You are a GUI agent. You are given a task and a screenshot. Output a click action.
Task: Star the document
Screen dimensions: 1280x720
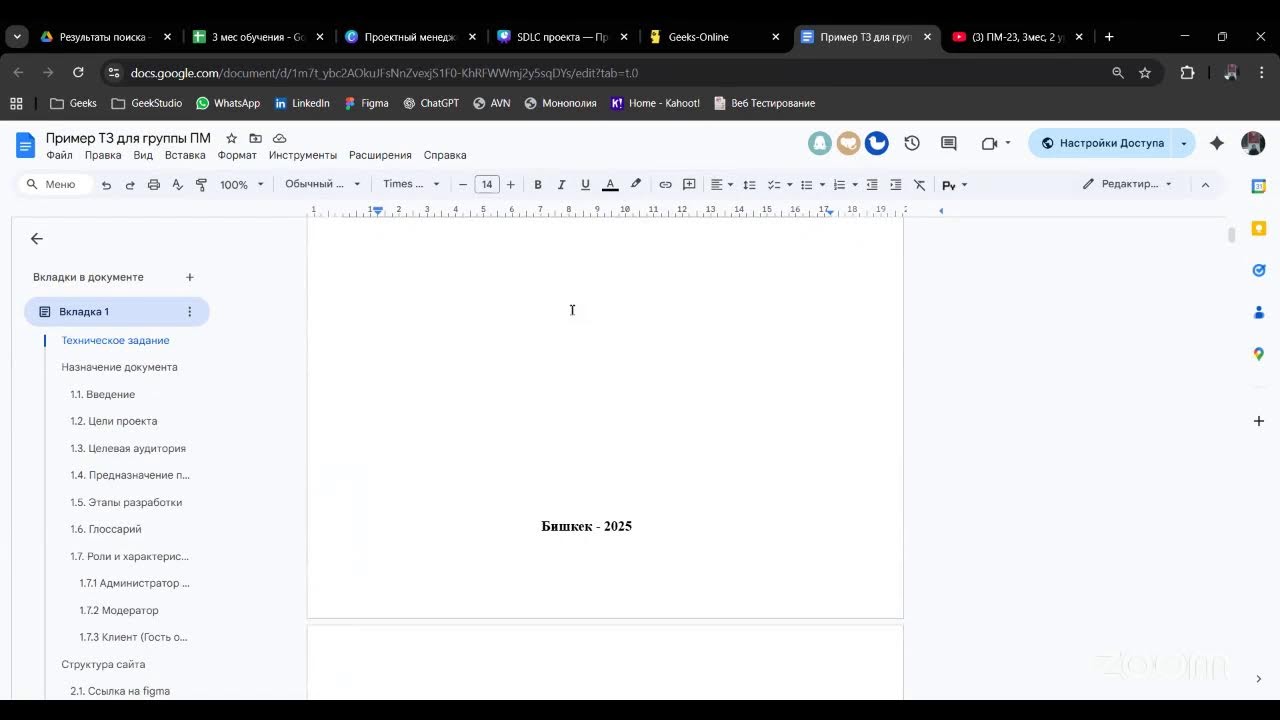[232, 138]
